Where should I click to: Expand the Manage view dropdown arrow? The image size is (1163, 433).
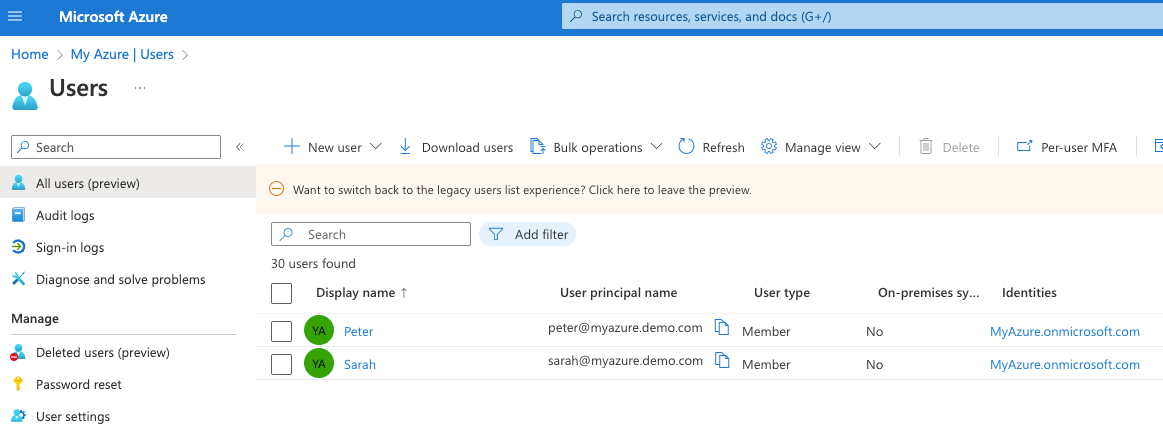pos(874,147)
